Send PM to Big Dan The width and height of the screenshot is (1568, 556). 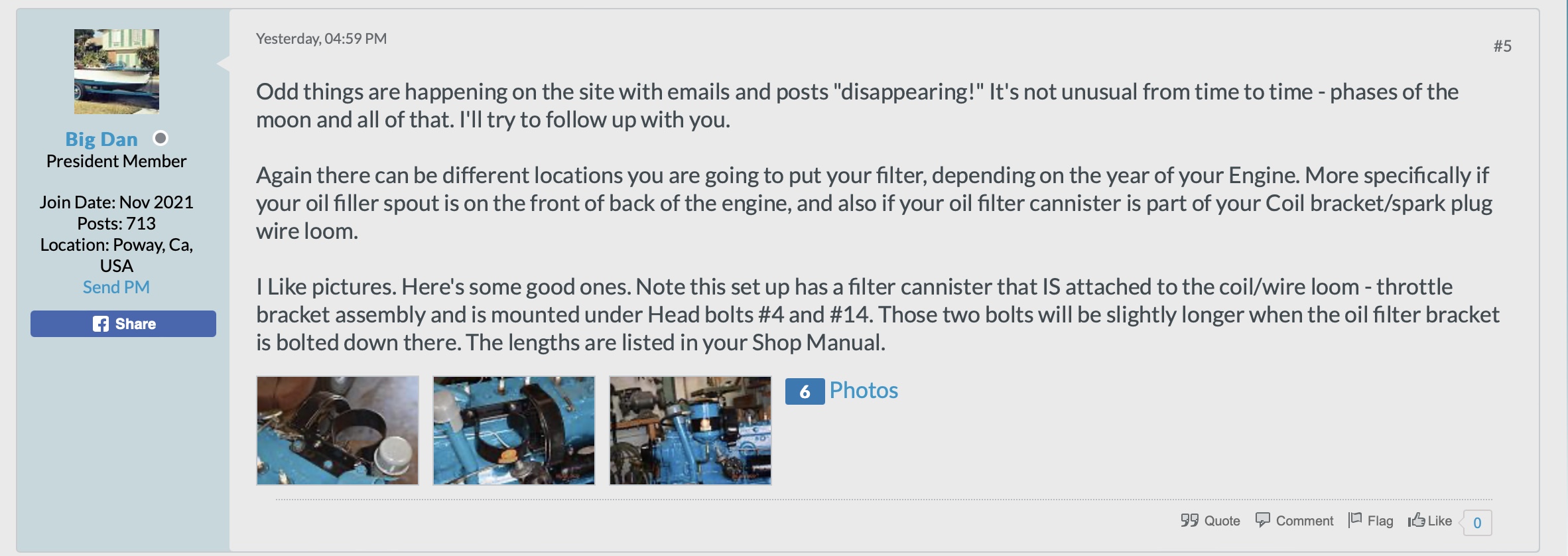point(116,287)
